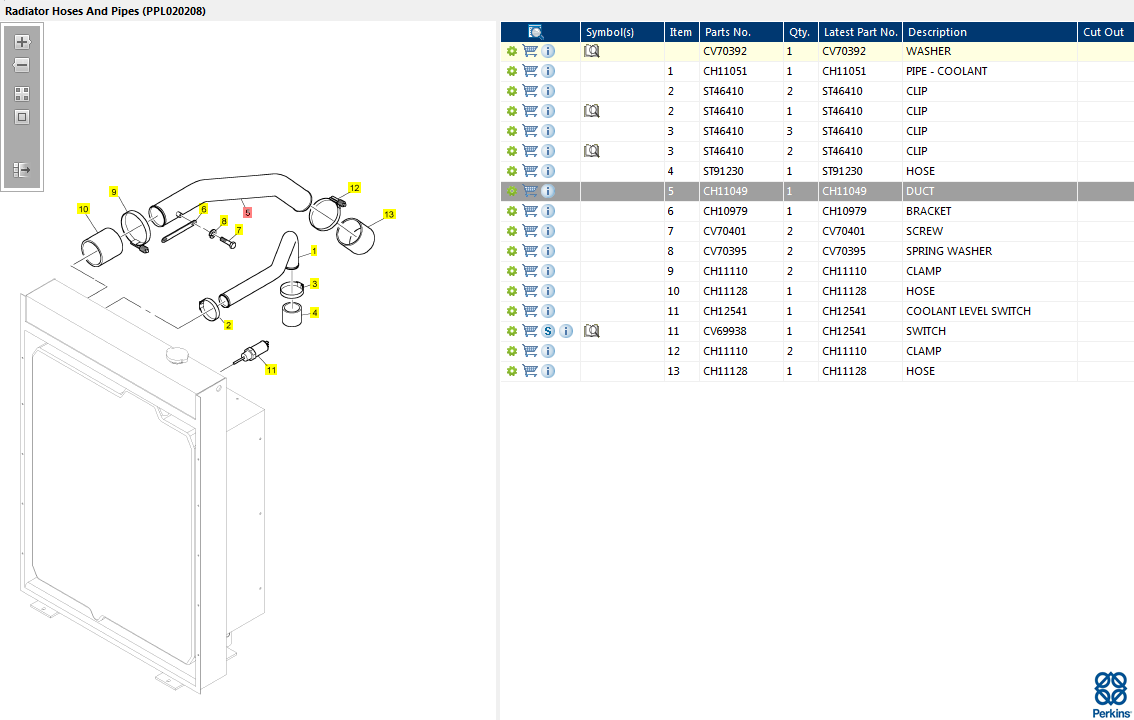1134x720 pixels.
Task: Open symbol lookup for item 3 qty 2 CLIP
Action: 592,151
